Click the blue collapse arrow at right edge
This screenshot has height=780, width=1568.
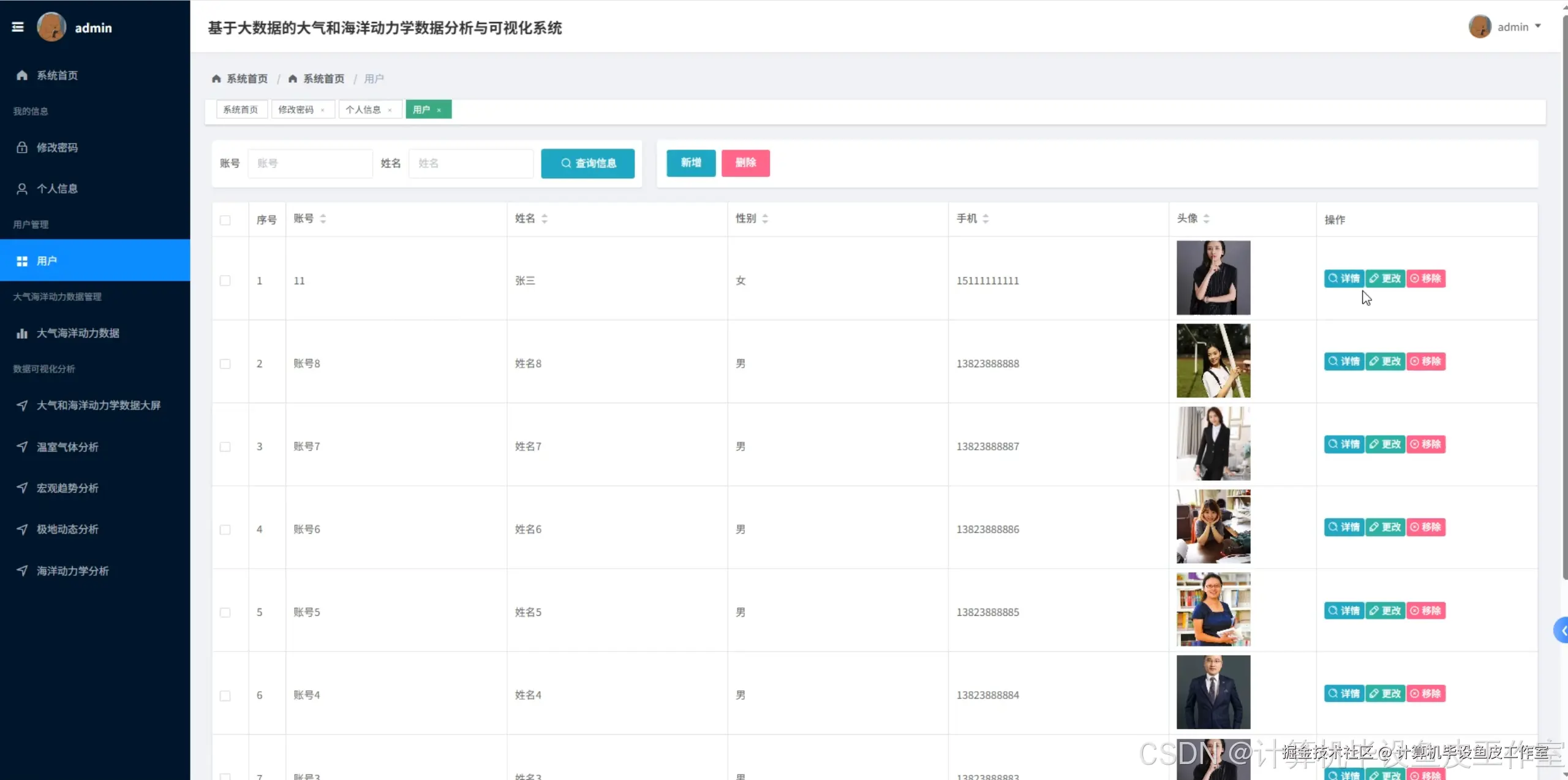click(1562, 630)
